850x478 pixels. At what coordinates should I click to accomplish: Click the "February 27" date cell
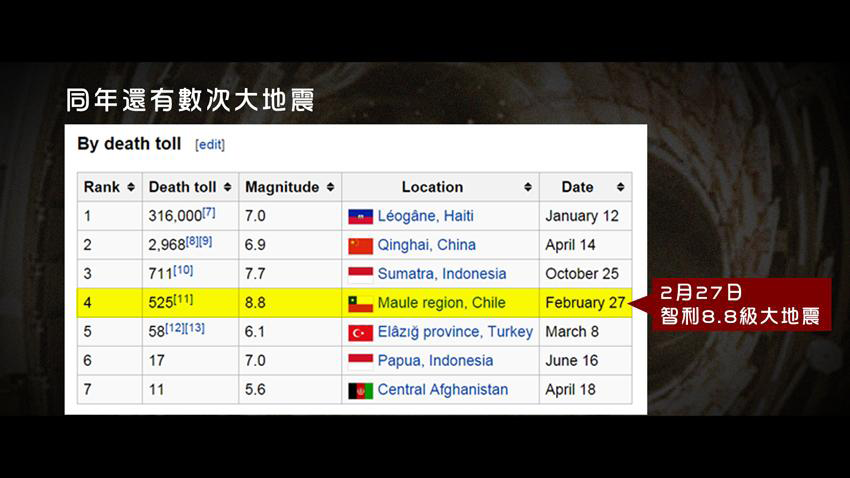point(585,302)
